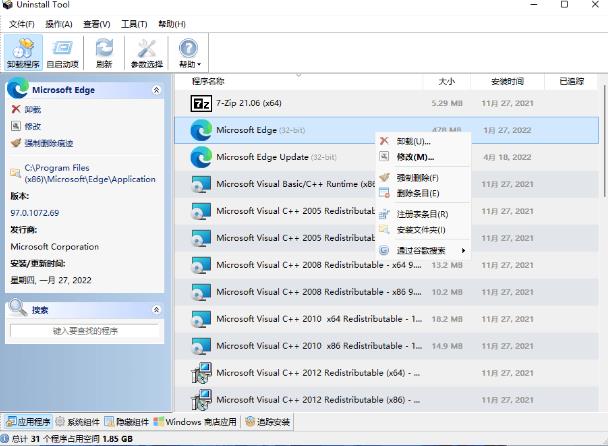
Task: Click the Edge logo in details panel header
Action: click(x=18, y=88)
